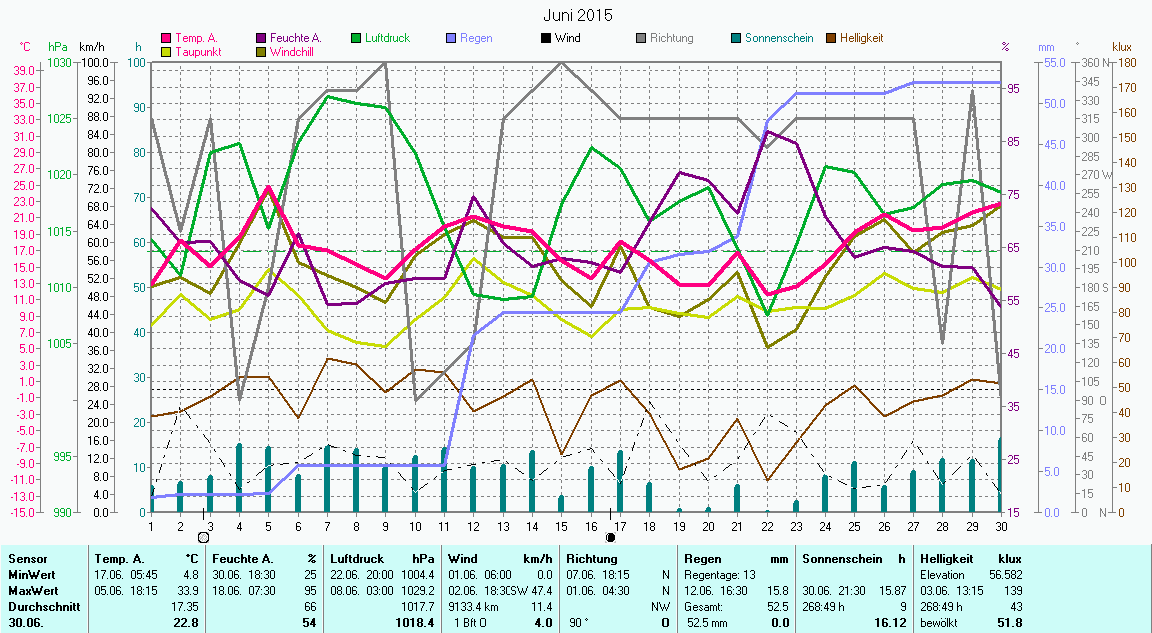The width and height of the screenshot is (1152, 633).
Task: Click the hPa axis unit label
Action: 58,47
